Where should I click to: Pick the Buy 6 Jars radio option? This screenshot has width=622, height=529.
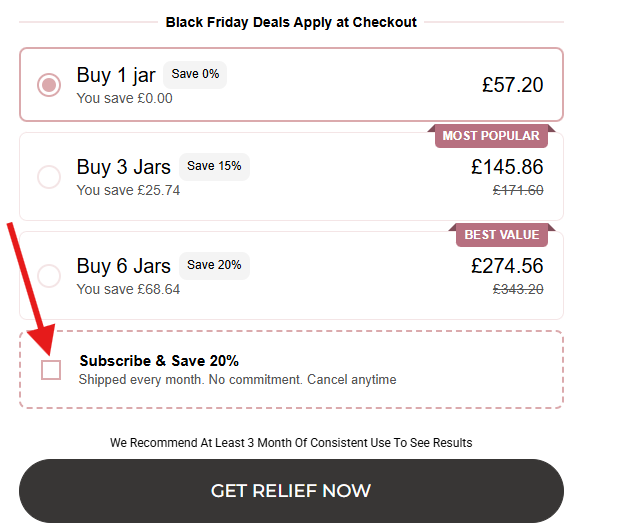point(49,275)
